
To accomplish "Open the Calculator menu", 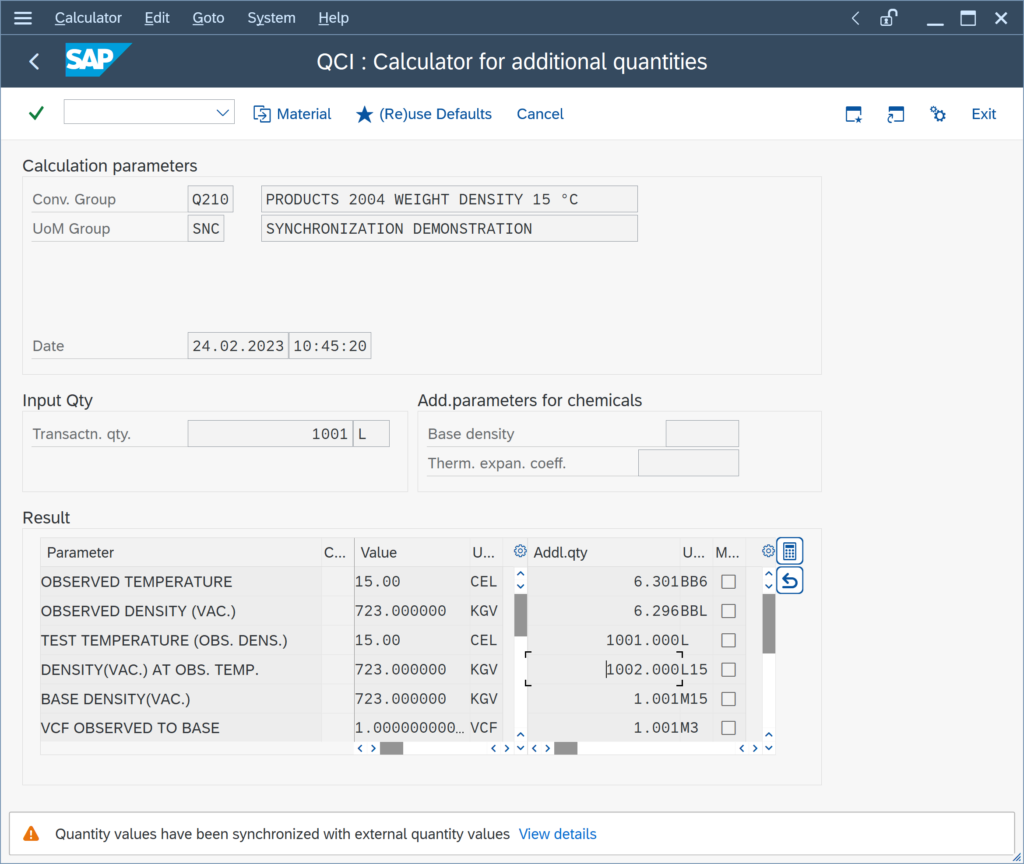I will tap(88, 18).
